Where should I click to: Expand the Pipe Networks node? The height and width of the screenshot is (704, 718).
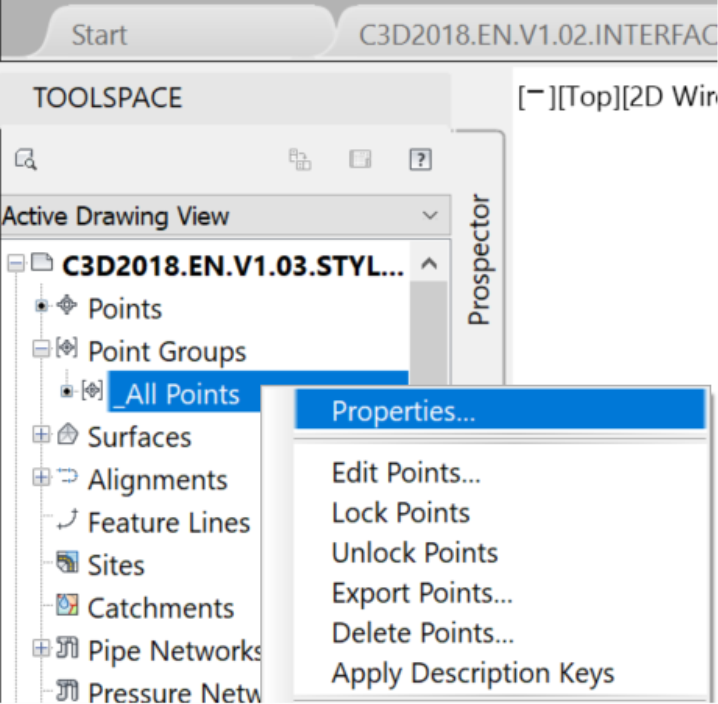click(41, 648)
